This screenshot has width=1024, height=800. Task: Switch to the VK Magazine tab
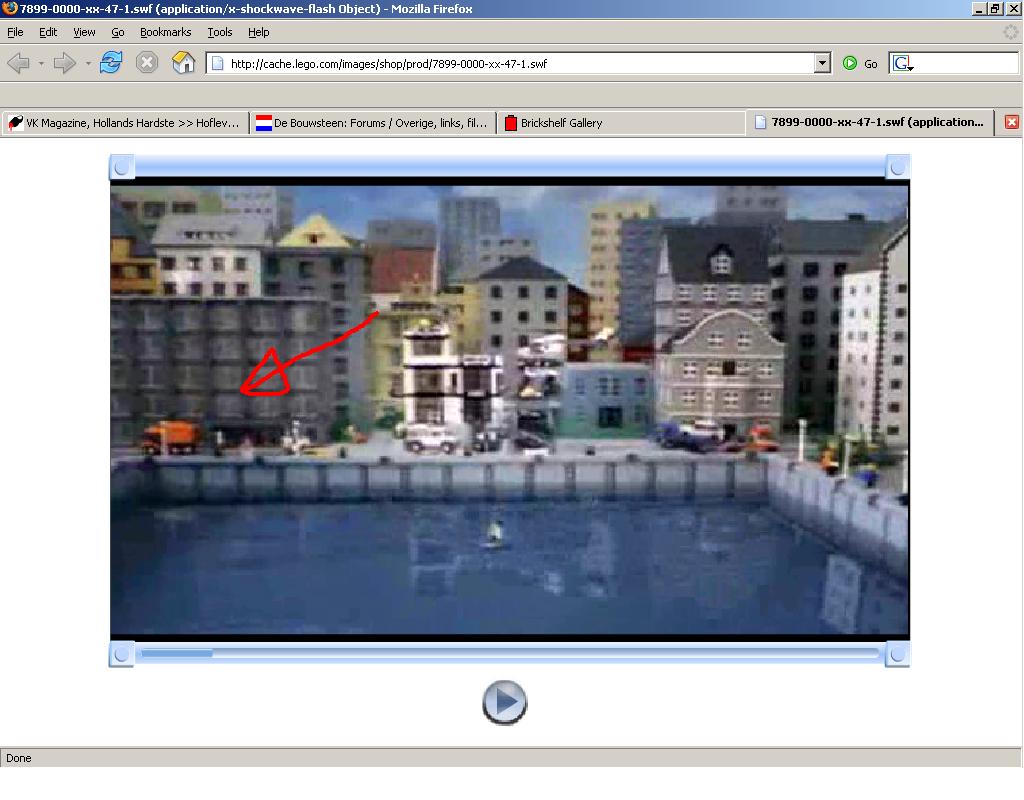click(124, 123)
